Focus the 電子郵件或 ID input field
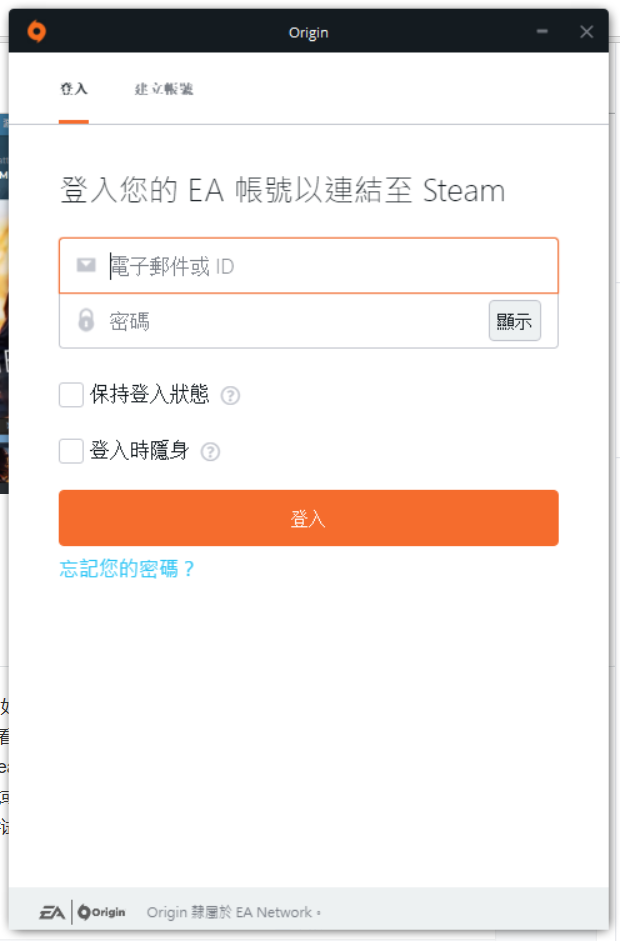Screen dimensions: 620x941 [x=320, y=266]
